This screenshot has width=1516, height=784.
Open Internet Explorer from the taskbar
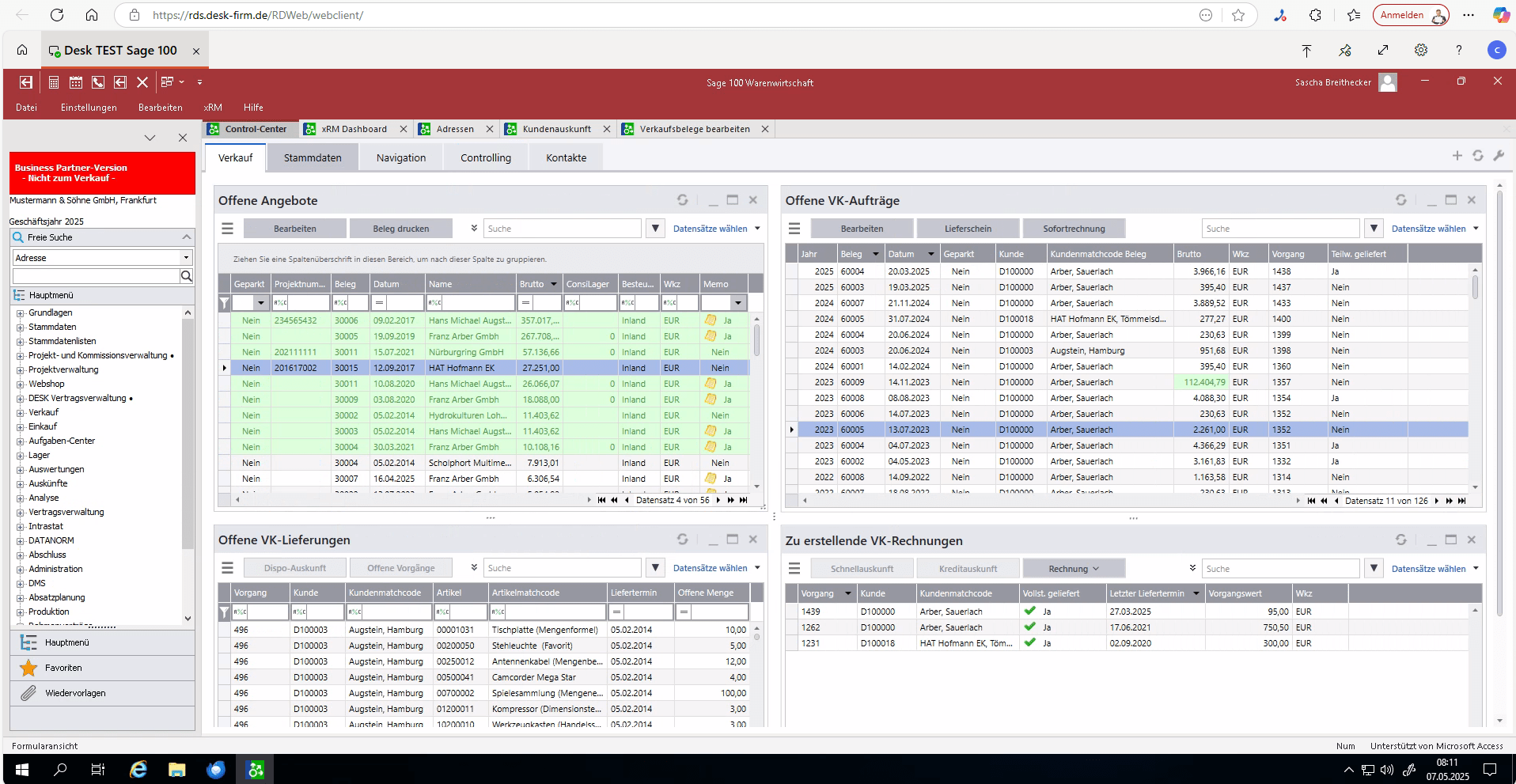coord(138,769)
